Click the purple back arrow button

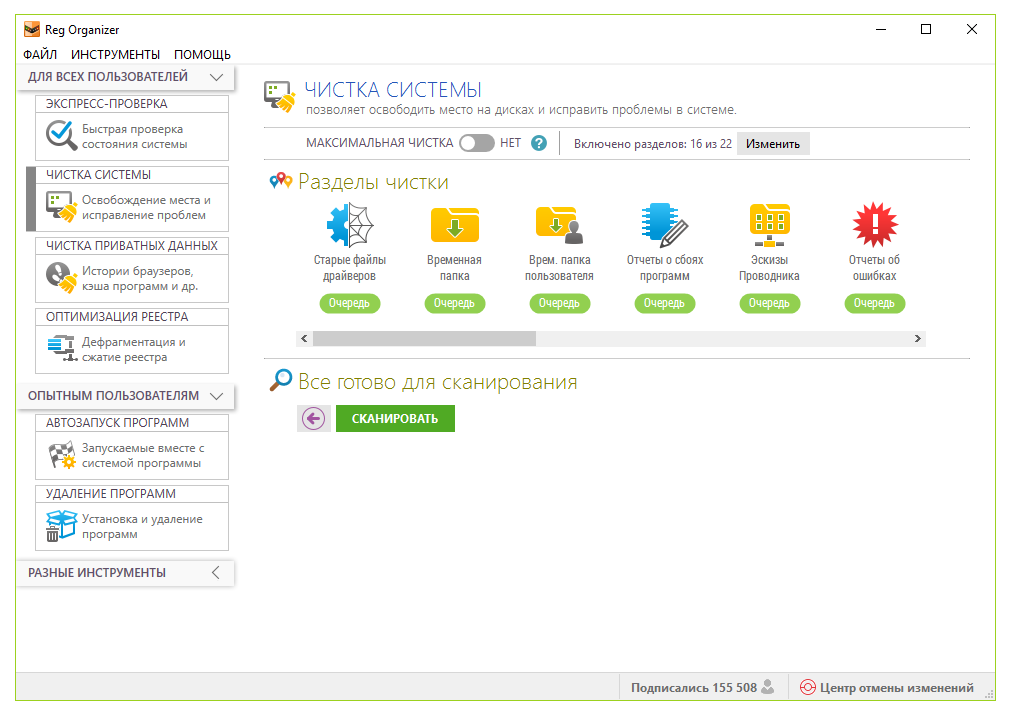click(x=314, y=419)
